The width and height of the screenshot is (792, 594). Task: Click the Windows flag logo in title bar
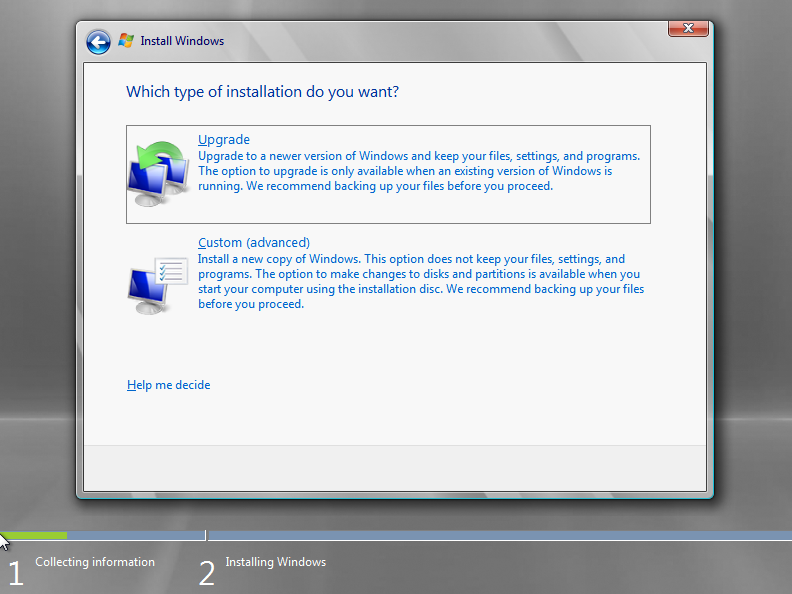coord(126,40)
